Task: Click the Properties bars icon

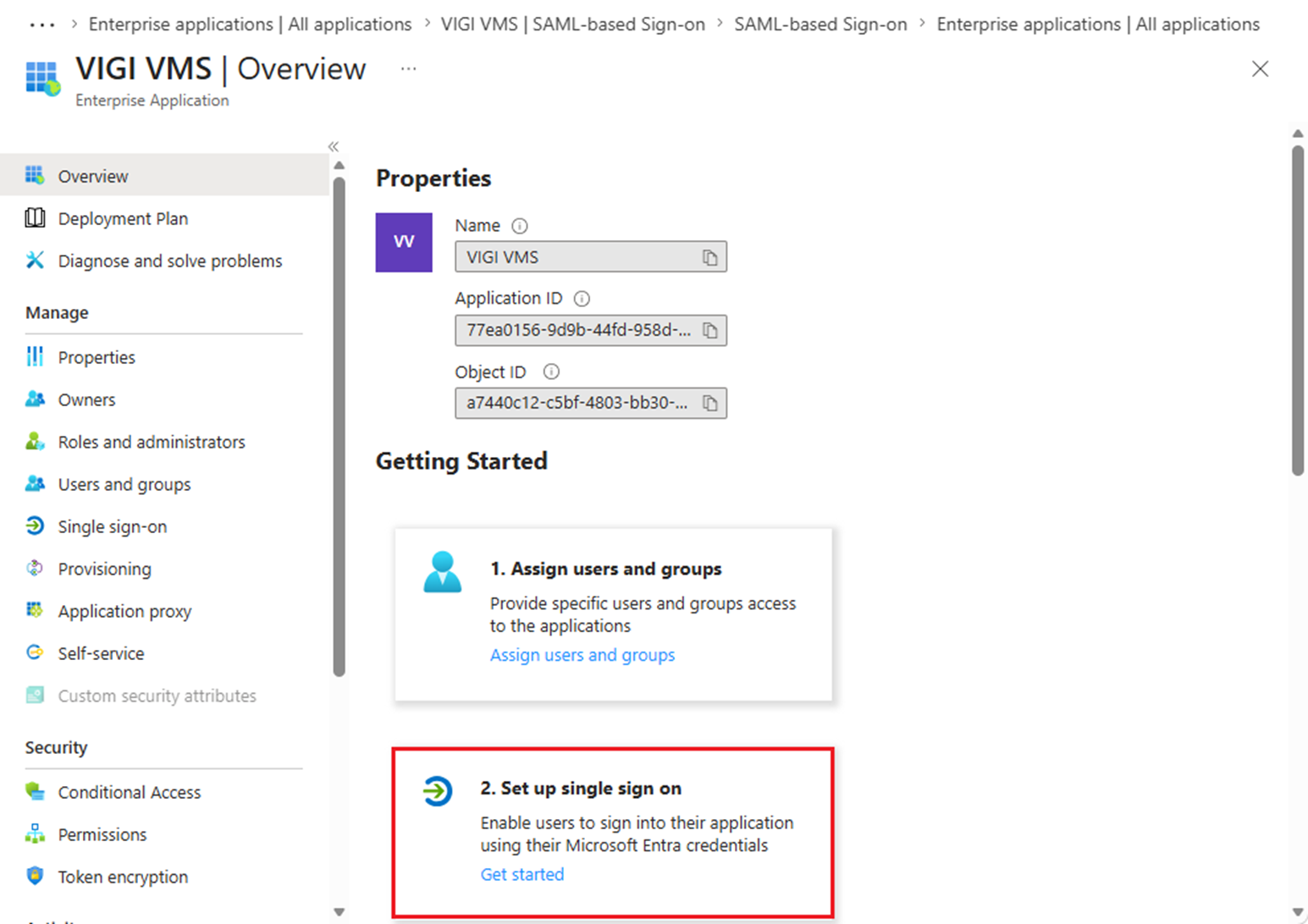Action: click(x=35, y=356)
